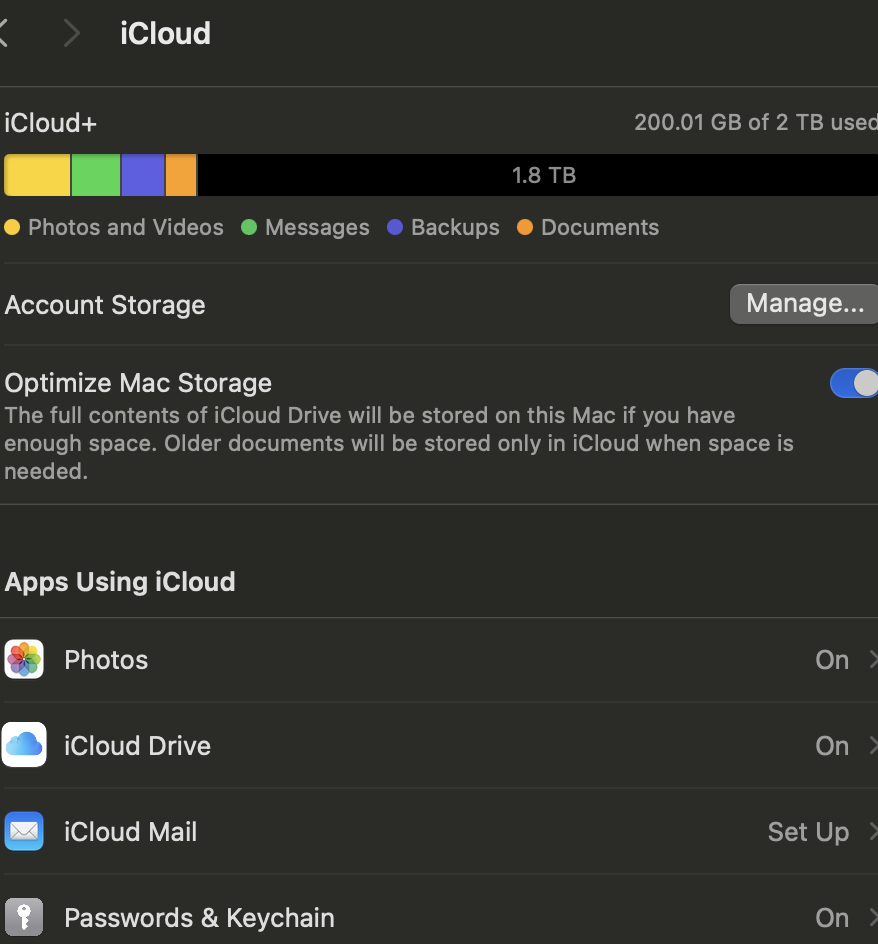Click the Optimize Mac Storage title
This screenshot has width=878, height=944.
(138, 383)
